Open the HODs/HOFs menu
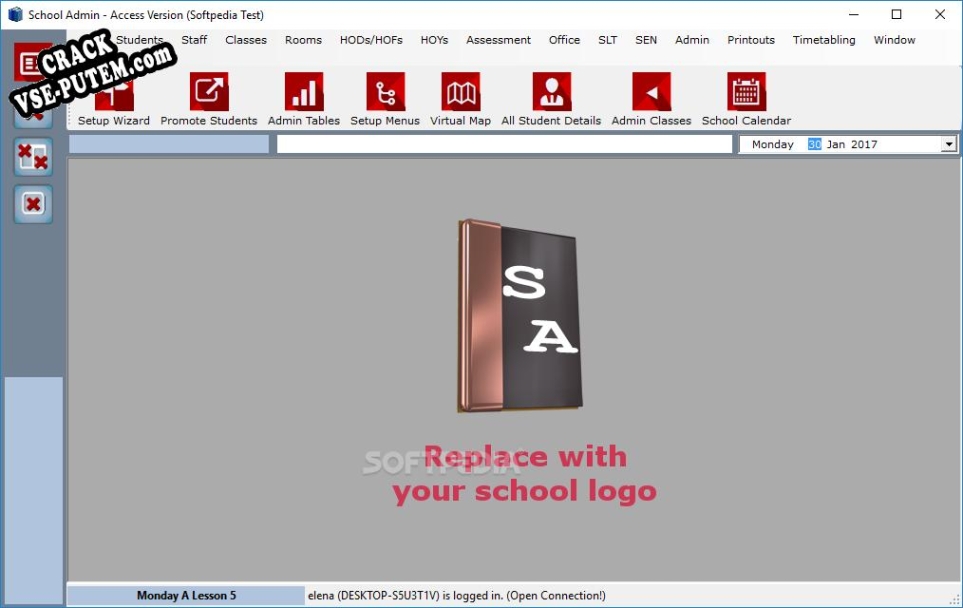Image resolution: width=963 pixels, height=608 pixels. (371, 40)
